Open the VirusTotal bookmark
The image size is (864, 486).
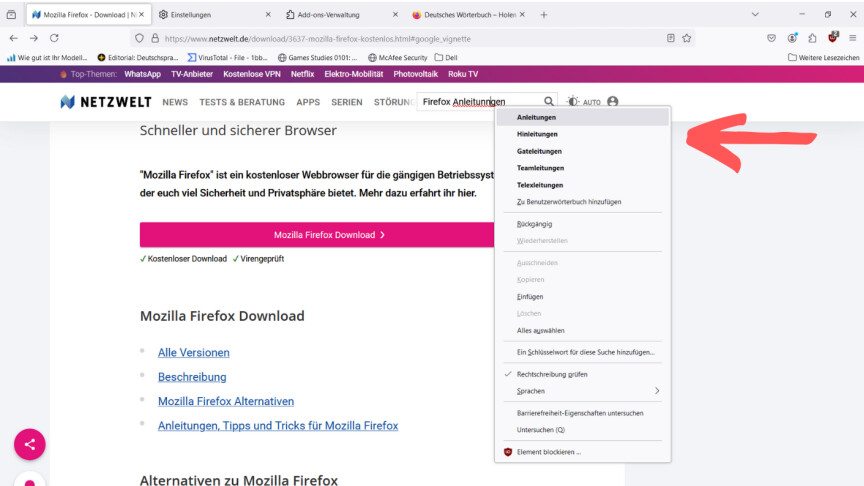[228, 57]
